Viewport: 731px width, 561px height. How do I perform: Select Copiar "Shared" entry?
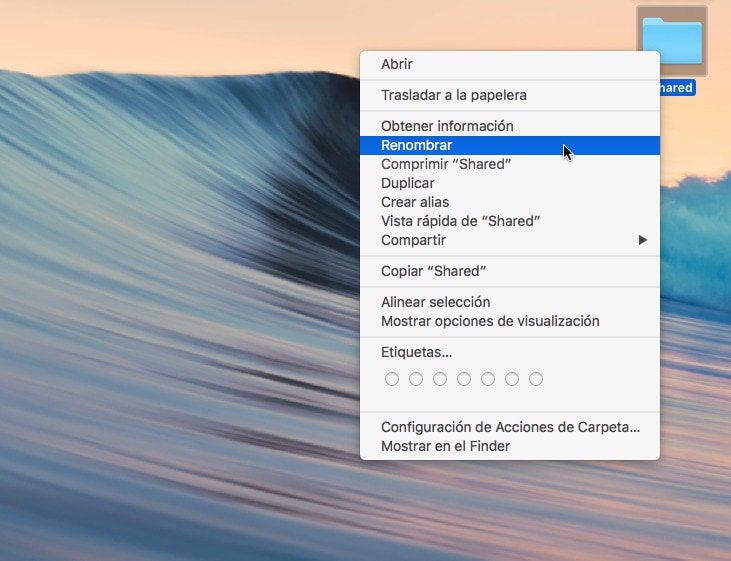point(510,271)
